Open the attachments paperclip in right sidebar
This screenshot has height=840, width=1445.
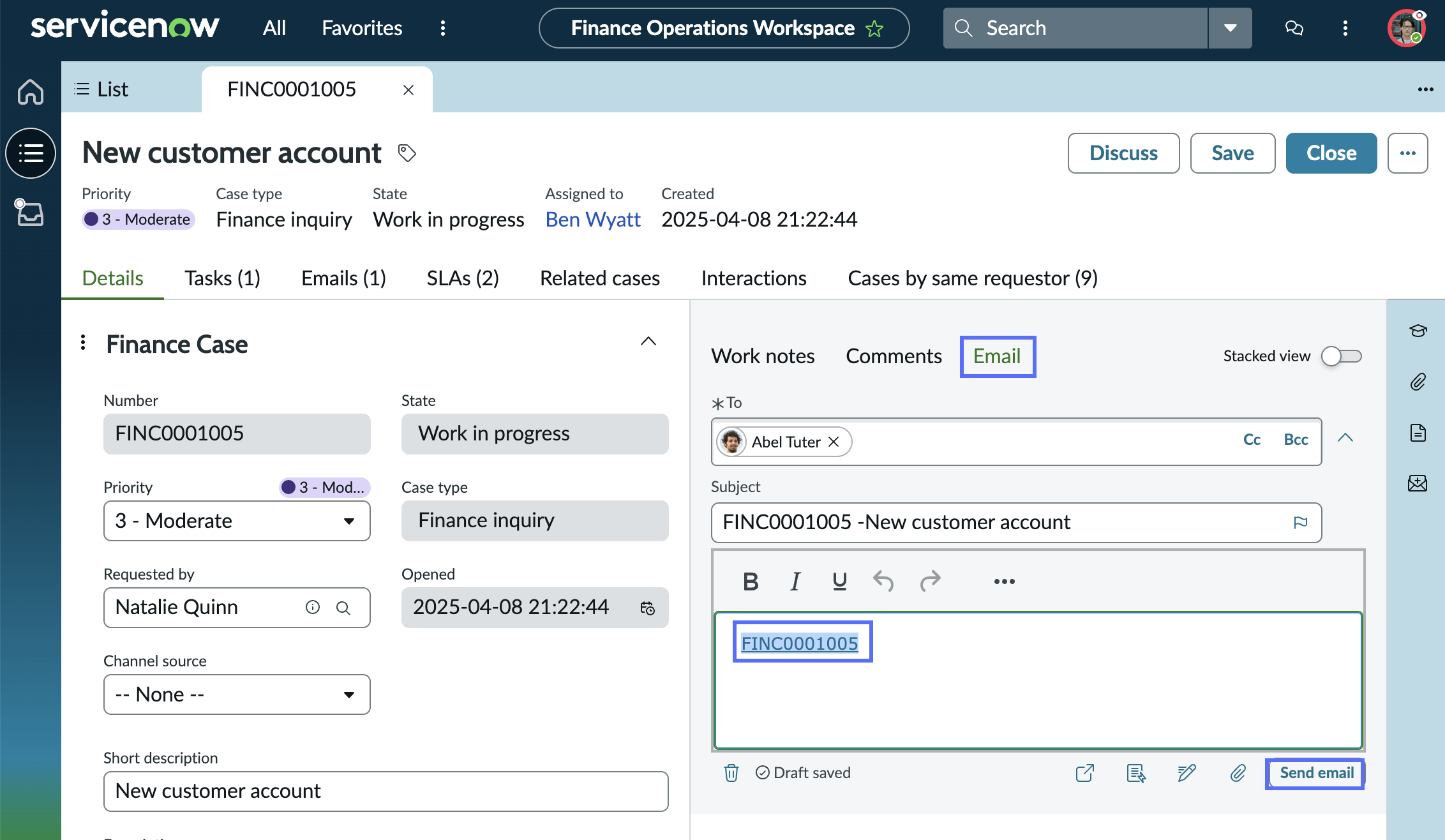coord(1418,382)
